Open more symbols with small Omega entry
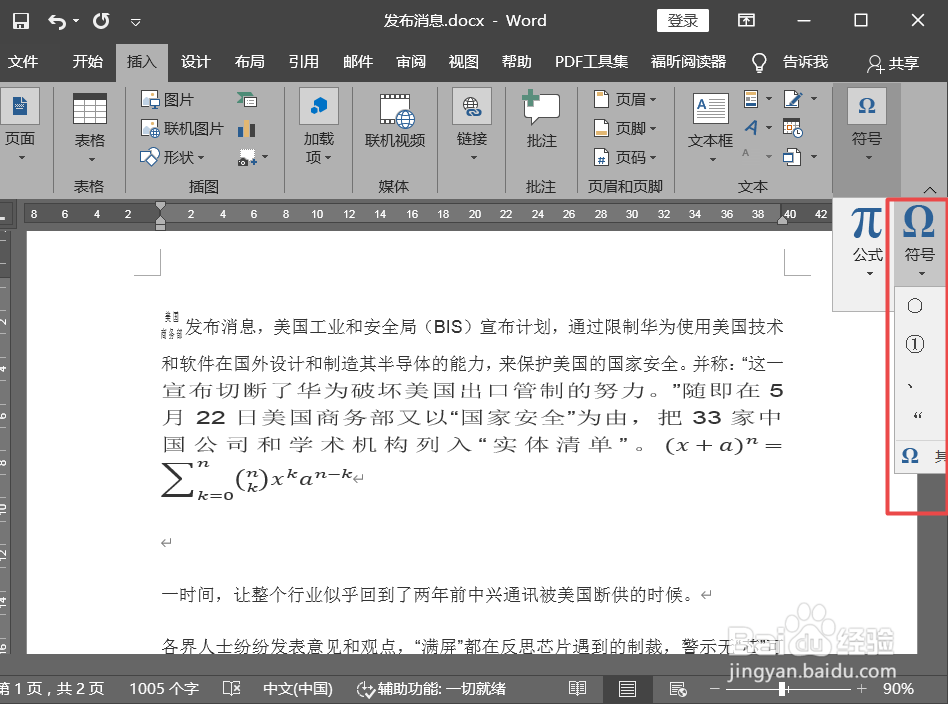The height and width of the screenshot is (704, 948). click(920, 455)
